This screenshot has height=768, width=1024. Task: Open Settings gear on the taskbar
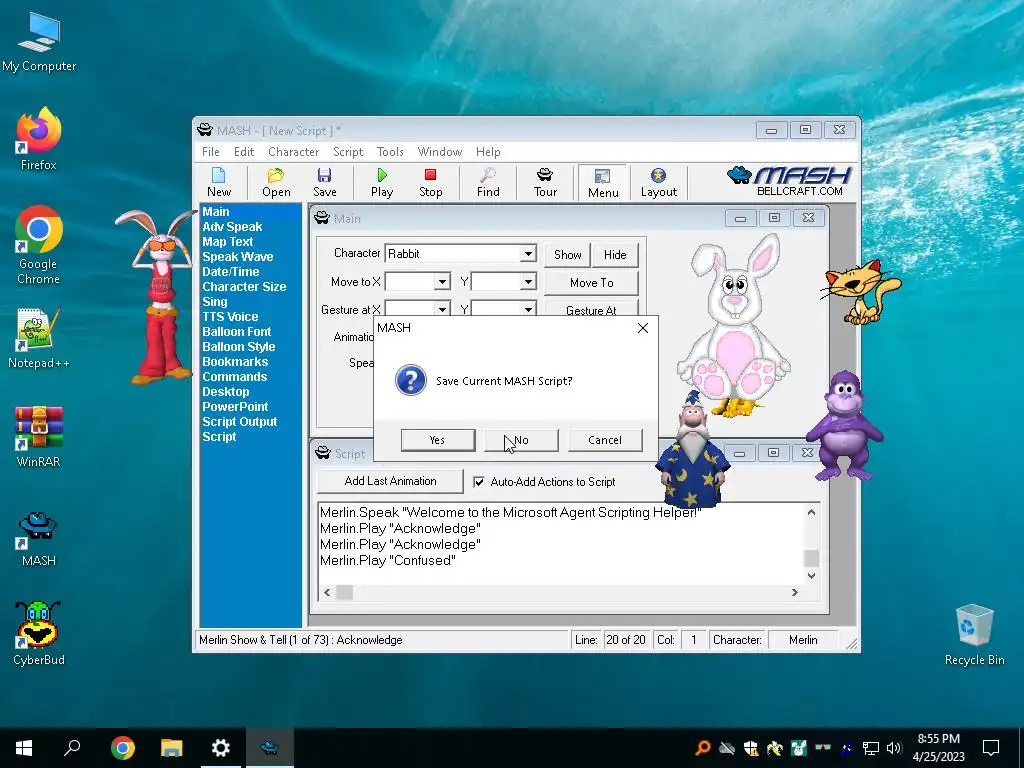tap(221, 748)
